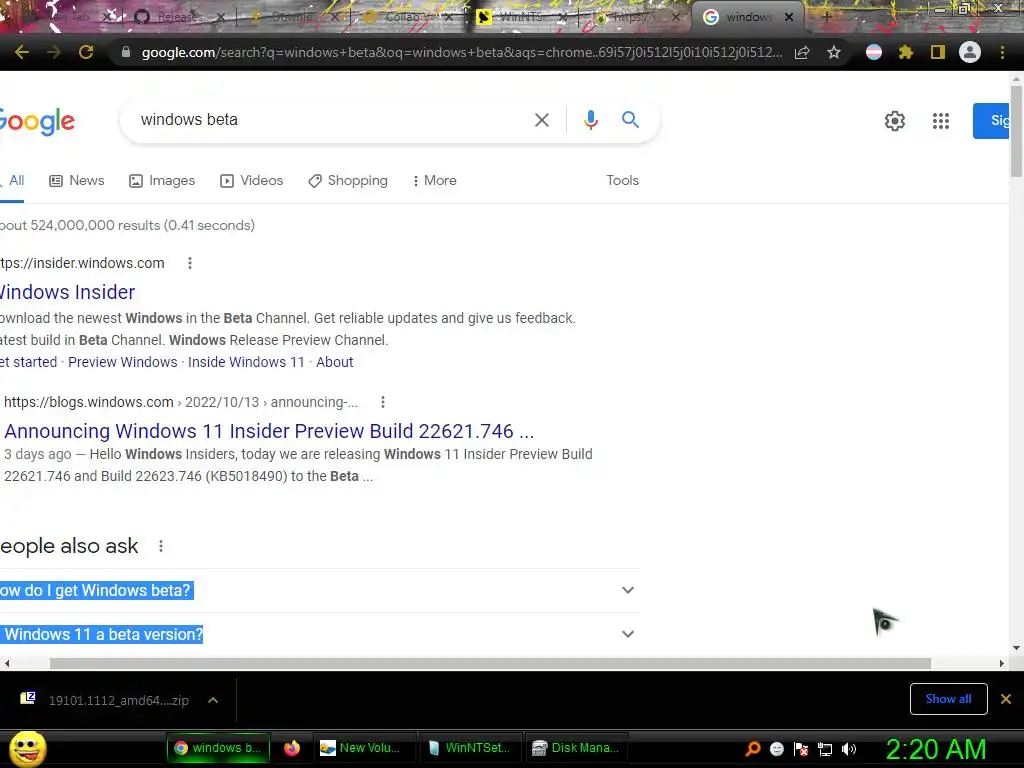Open the tray security flag icon
Screen dimensions: 1024x768
click(801, 749)
